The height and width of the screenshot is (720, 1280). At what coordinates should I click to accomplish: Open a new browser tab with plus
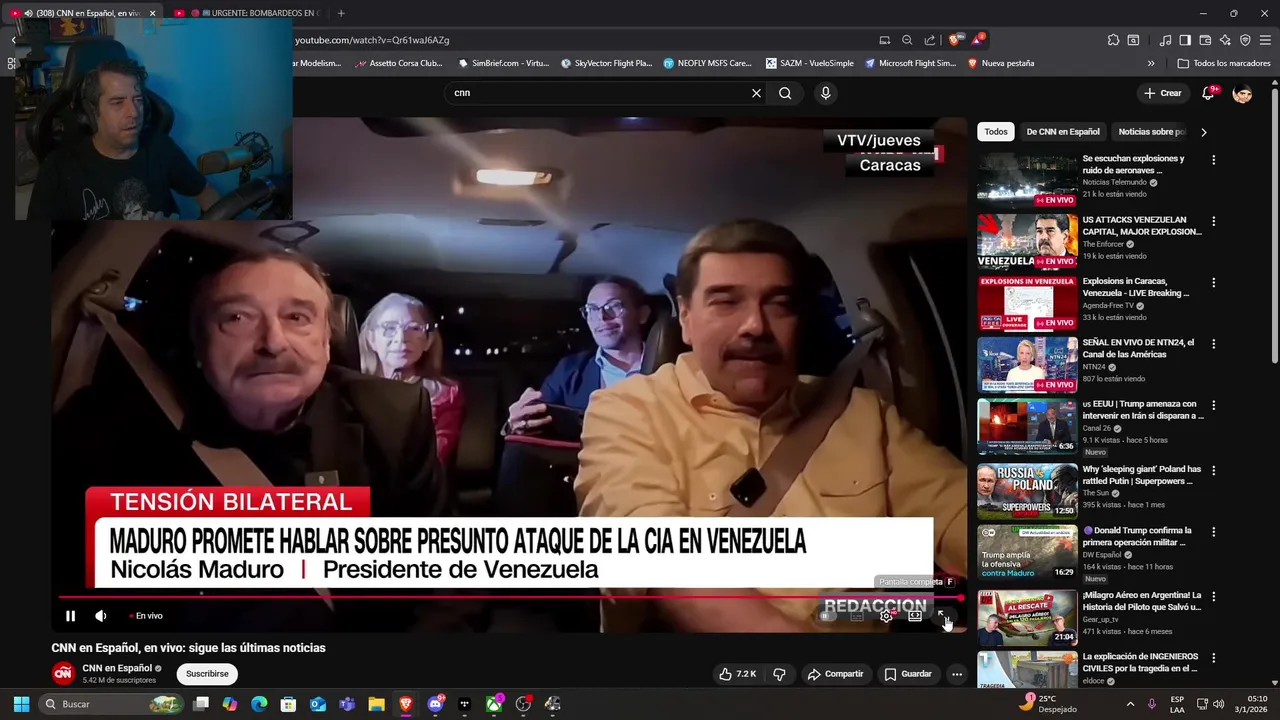[341, 13]
